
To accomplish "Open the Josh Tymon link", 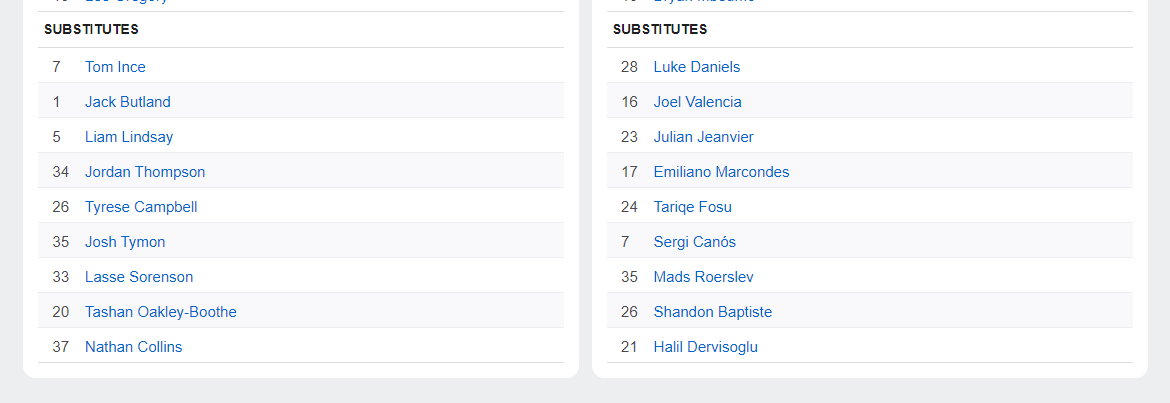I will pos(125,242).
